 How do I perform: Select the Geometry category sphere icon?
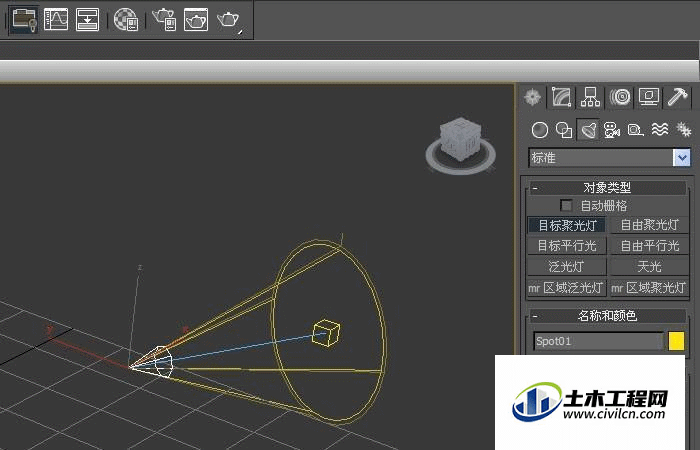pos(540,130)
